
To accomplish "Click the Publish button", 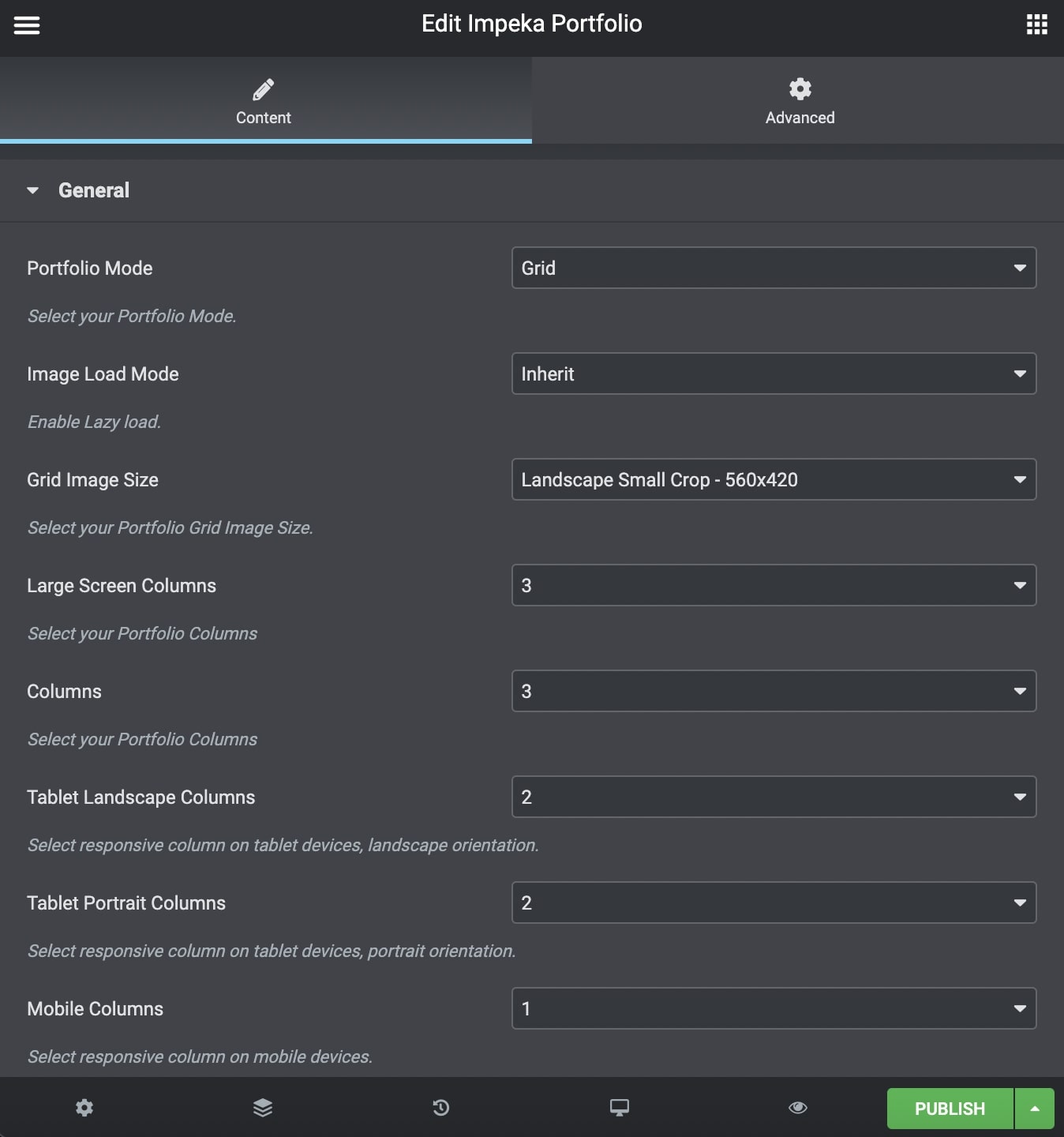I will coord(950,1109).
